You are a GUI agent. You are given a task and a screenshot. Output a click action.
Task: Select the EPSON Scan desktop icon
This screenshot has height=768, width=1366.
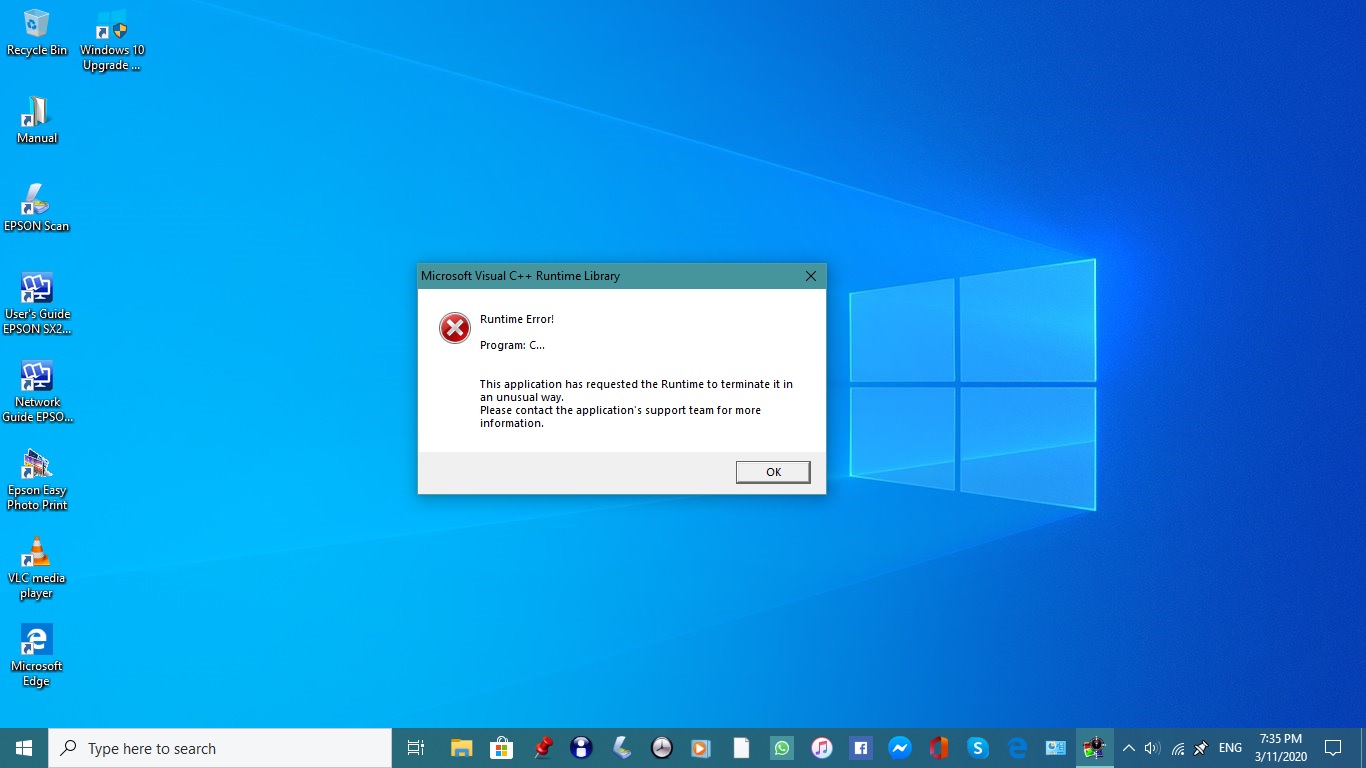tap(37, 208)
